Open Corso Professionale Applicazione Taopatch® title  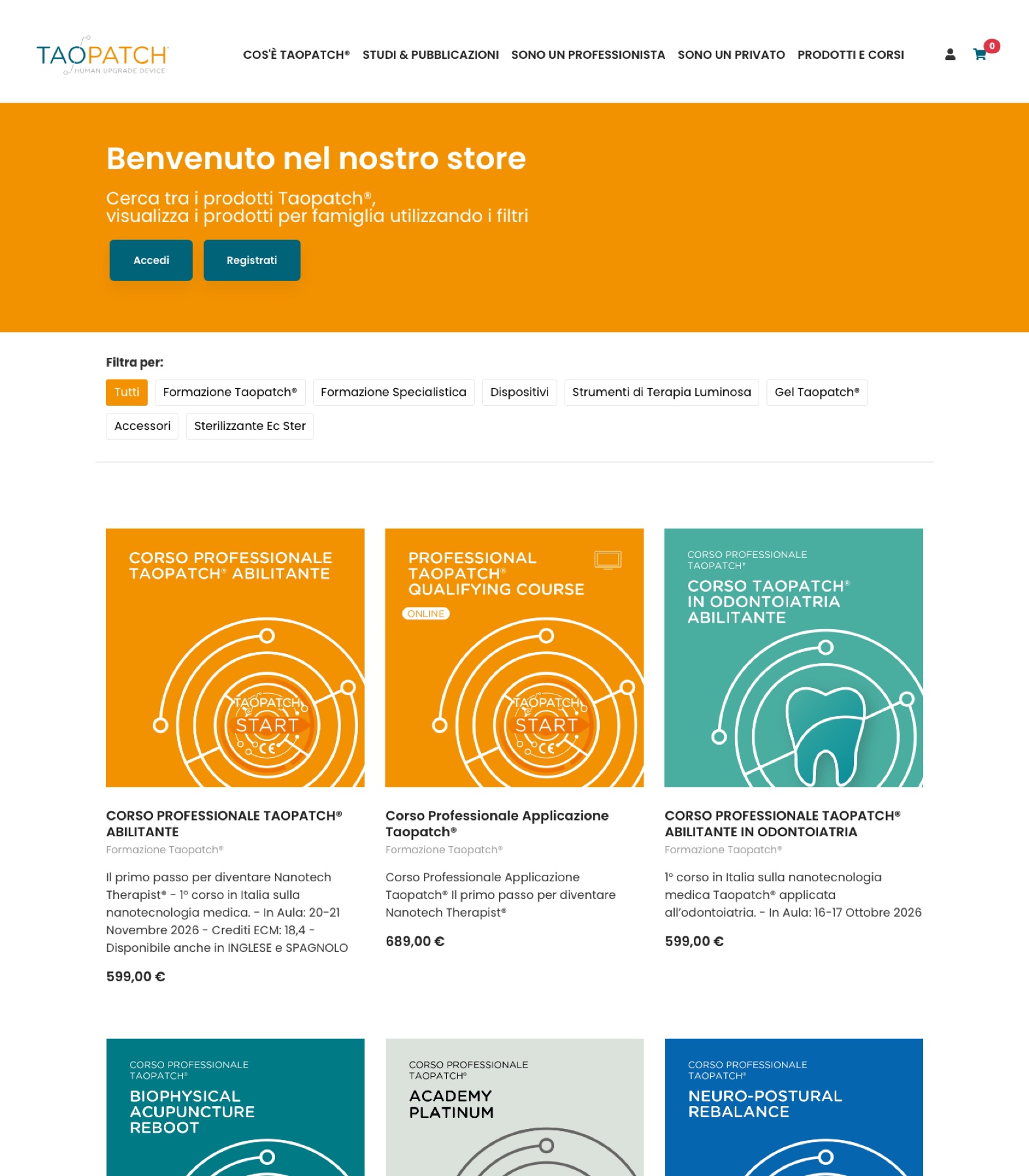[497, 824]
